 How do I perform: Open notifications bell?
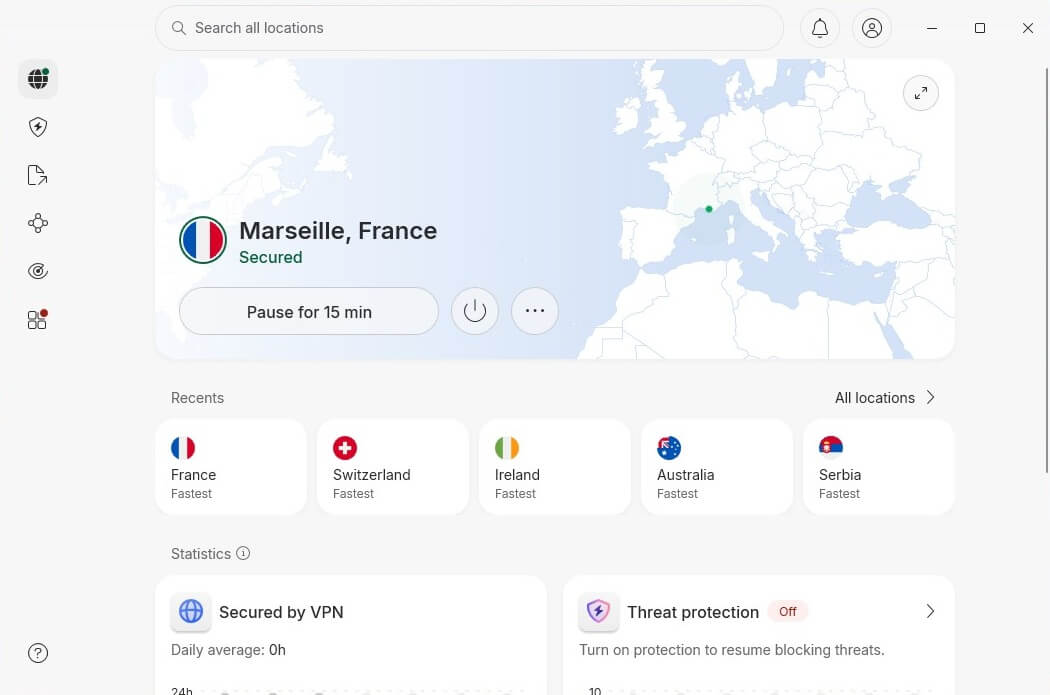820,28
